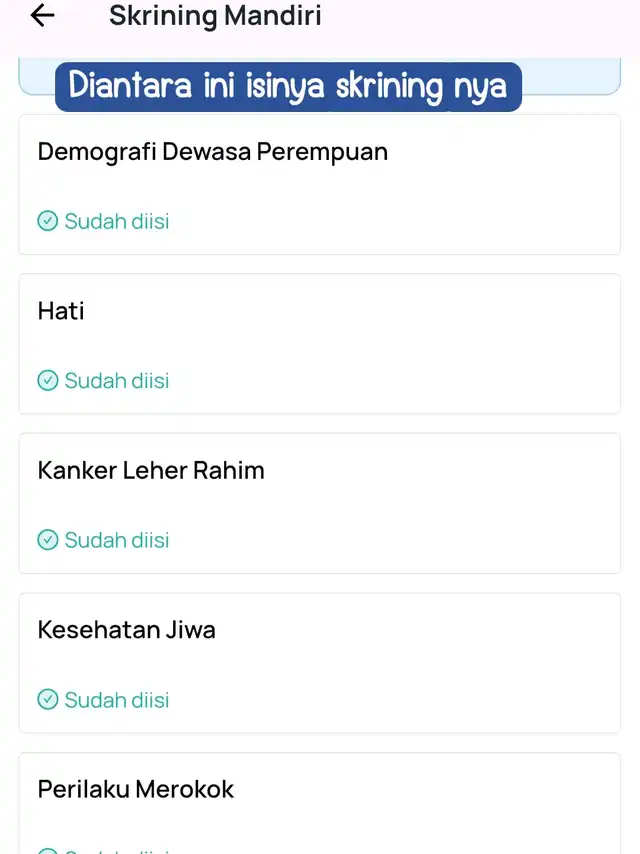Viewport: 640px width, 854px height.
Task: Click the checkmark icon under Hati
Action: pyautogui.click(x=47, y=381)
